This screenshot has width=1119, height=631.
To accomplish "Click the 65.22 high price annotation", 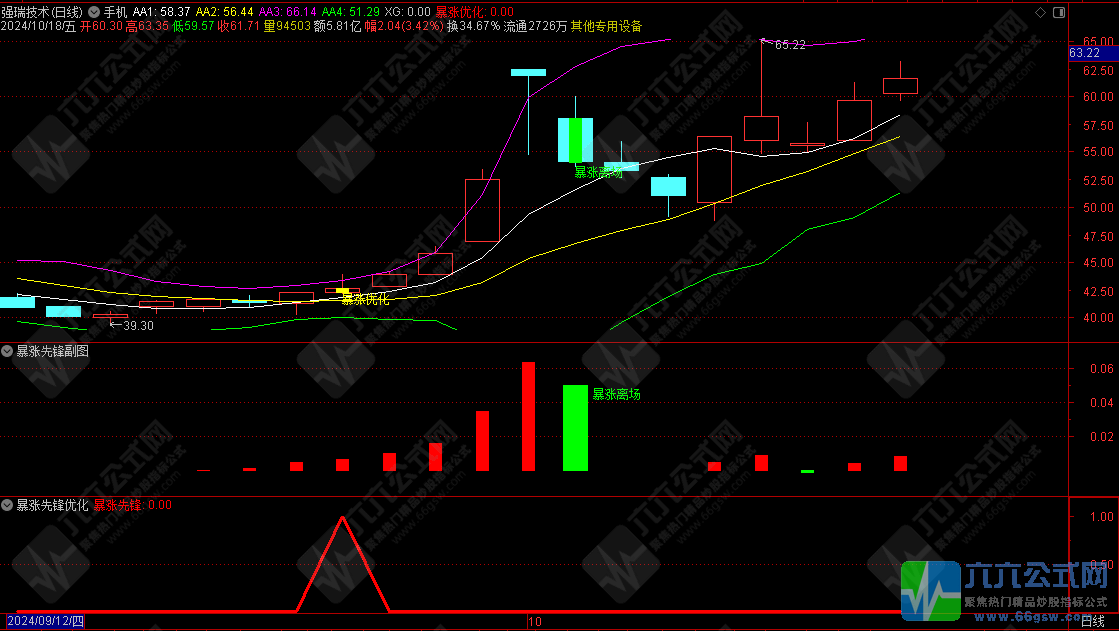I will coord(789,45).
